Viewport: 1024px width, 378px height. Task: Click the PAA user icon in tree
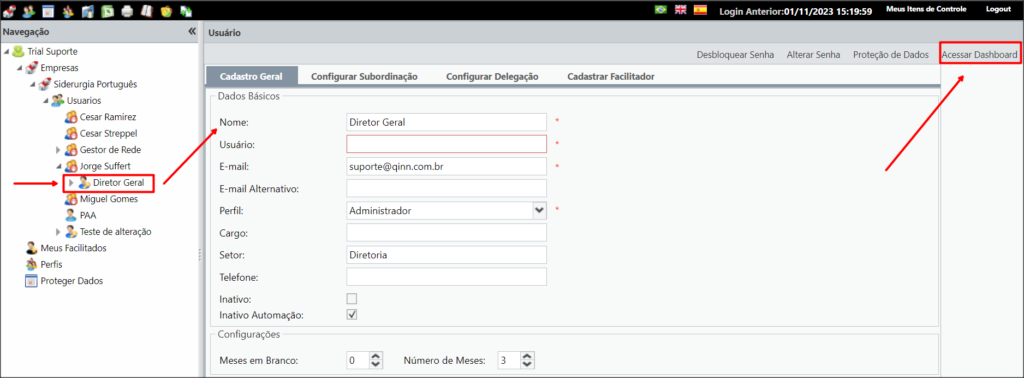pos(71,215)
